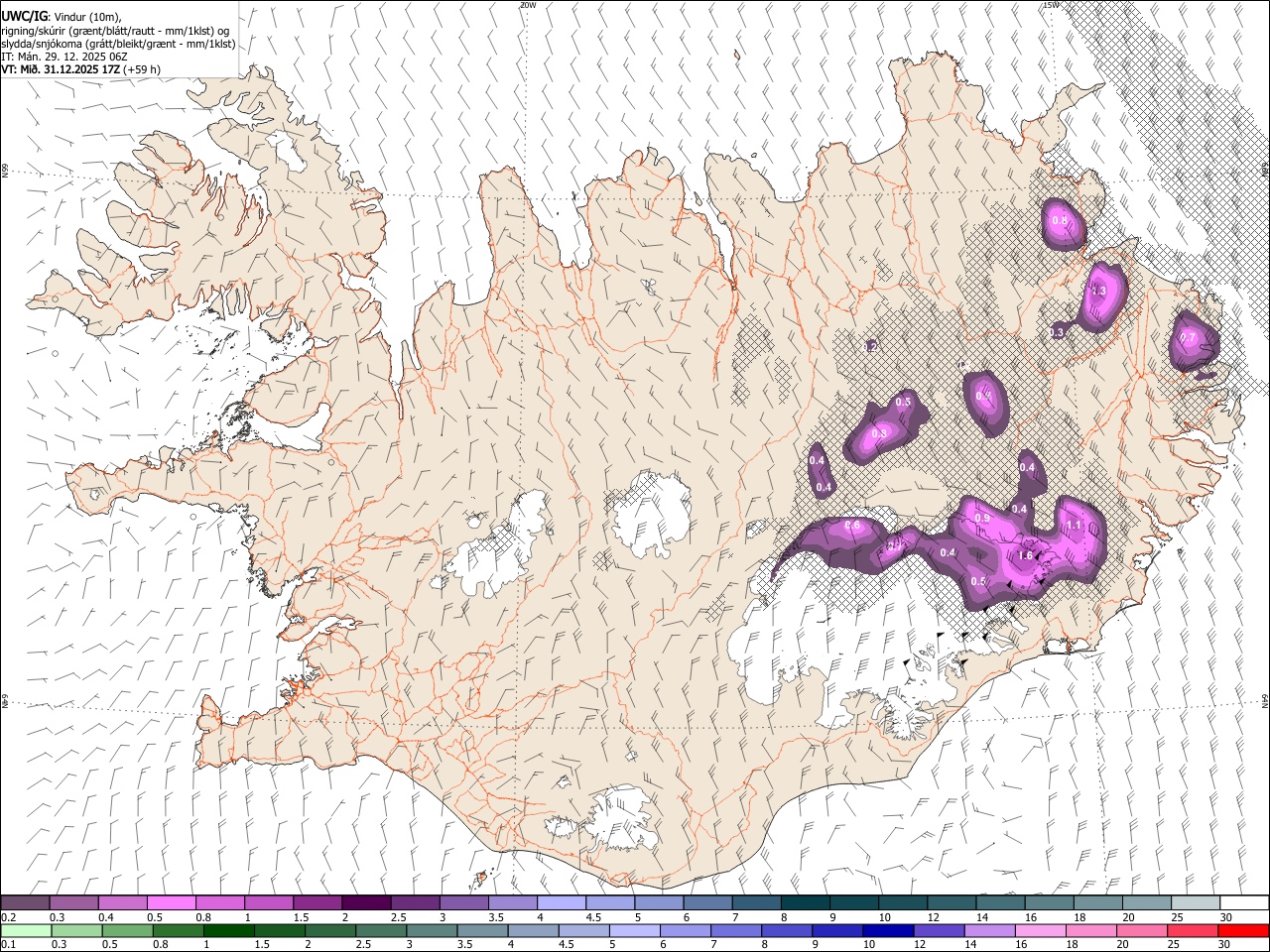This screenshot has height=952, width=1270.
Task: Select the bright red swatch after 30
Action: pyautogui.click(x=1242, y=930)
